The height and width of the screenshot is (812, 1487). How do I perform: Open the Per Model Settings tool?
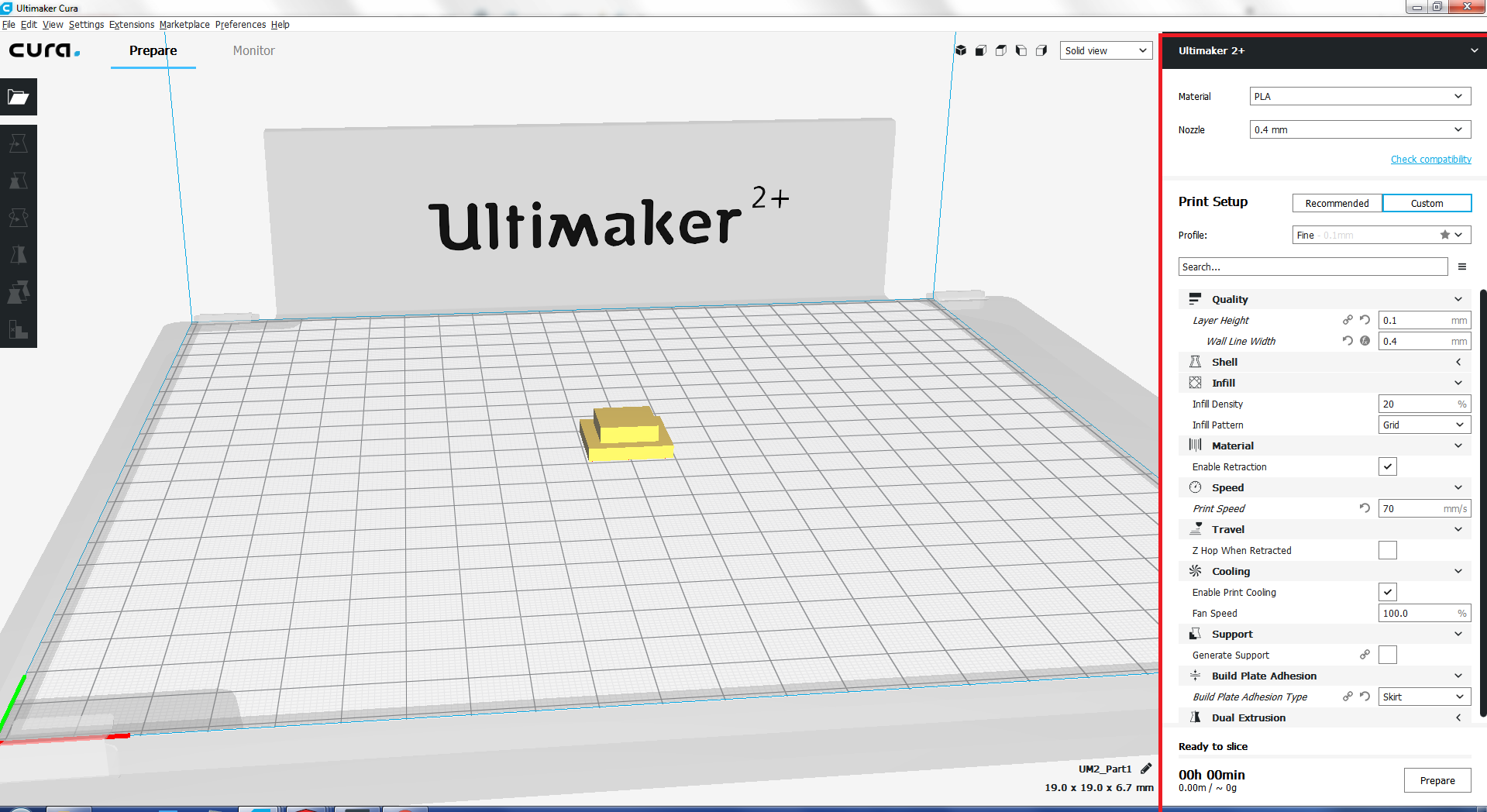pos(19,292)
